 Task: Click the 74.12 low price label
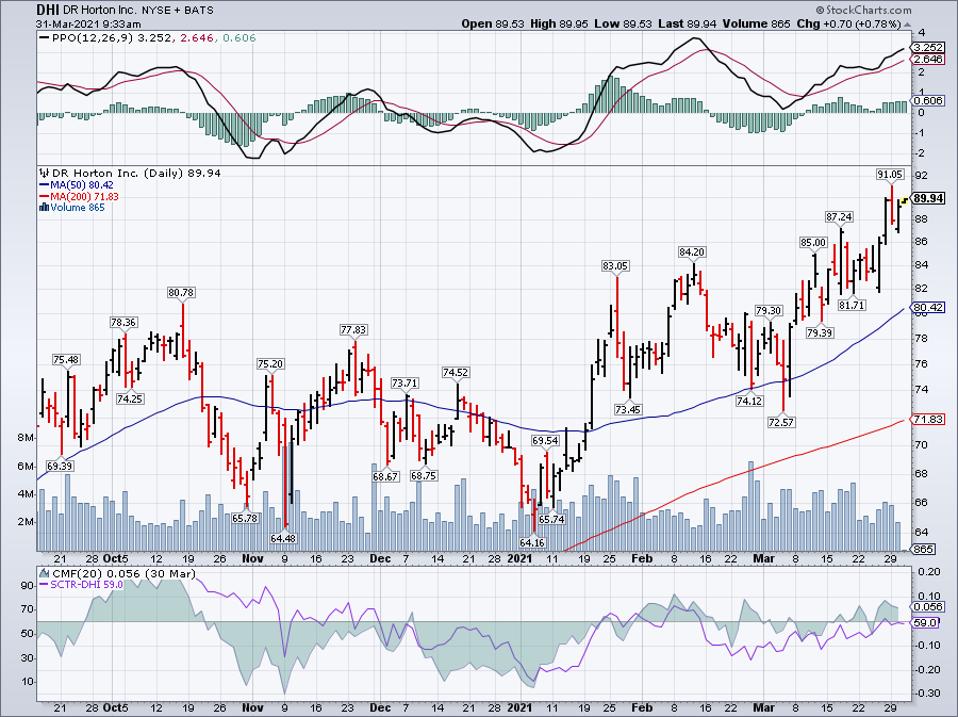pos(750,401)
